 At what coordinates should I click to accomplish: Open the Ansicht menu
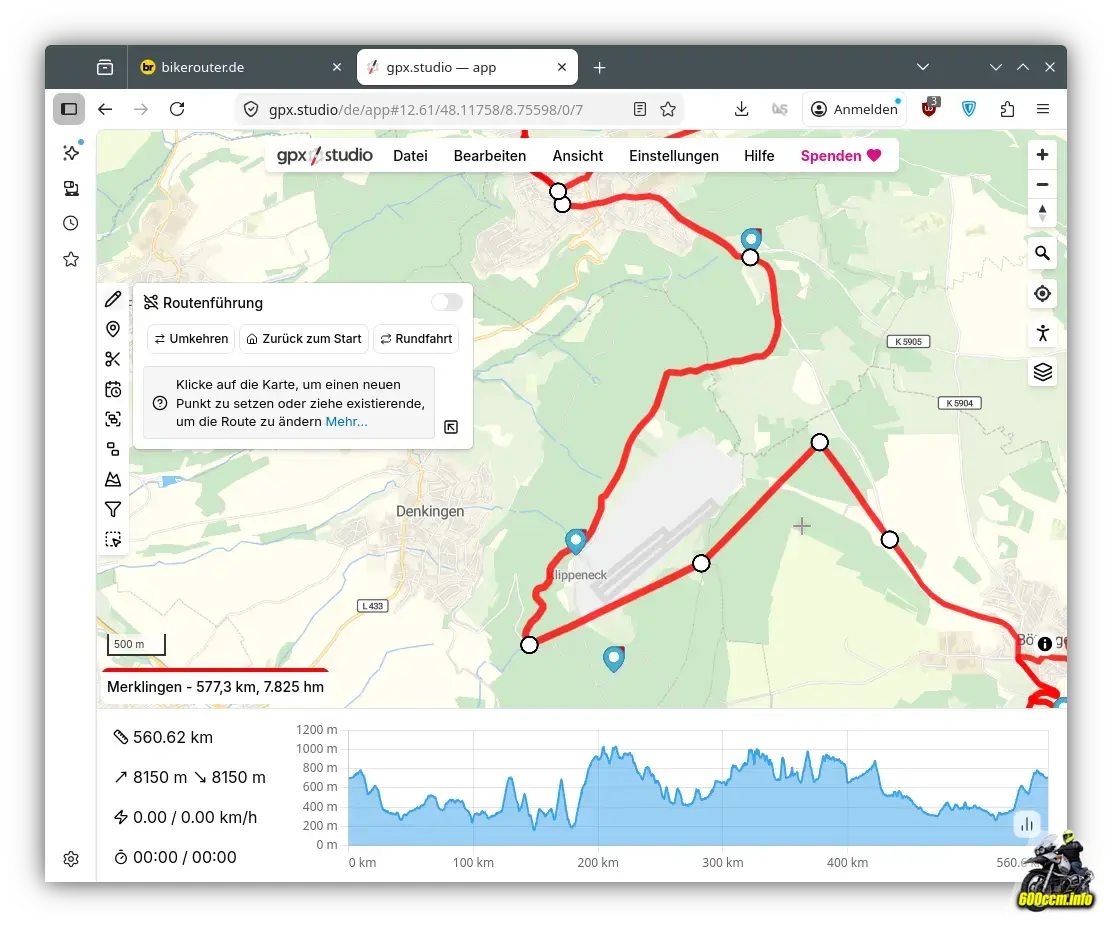[x=578, y=156]
